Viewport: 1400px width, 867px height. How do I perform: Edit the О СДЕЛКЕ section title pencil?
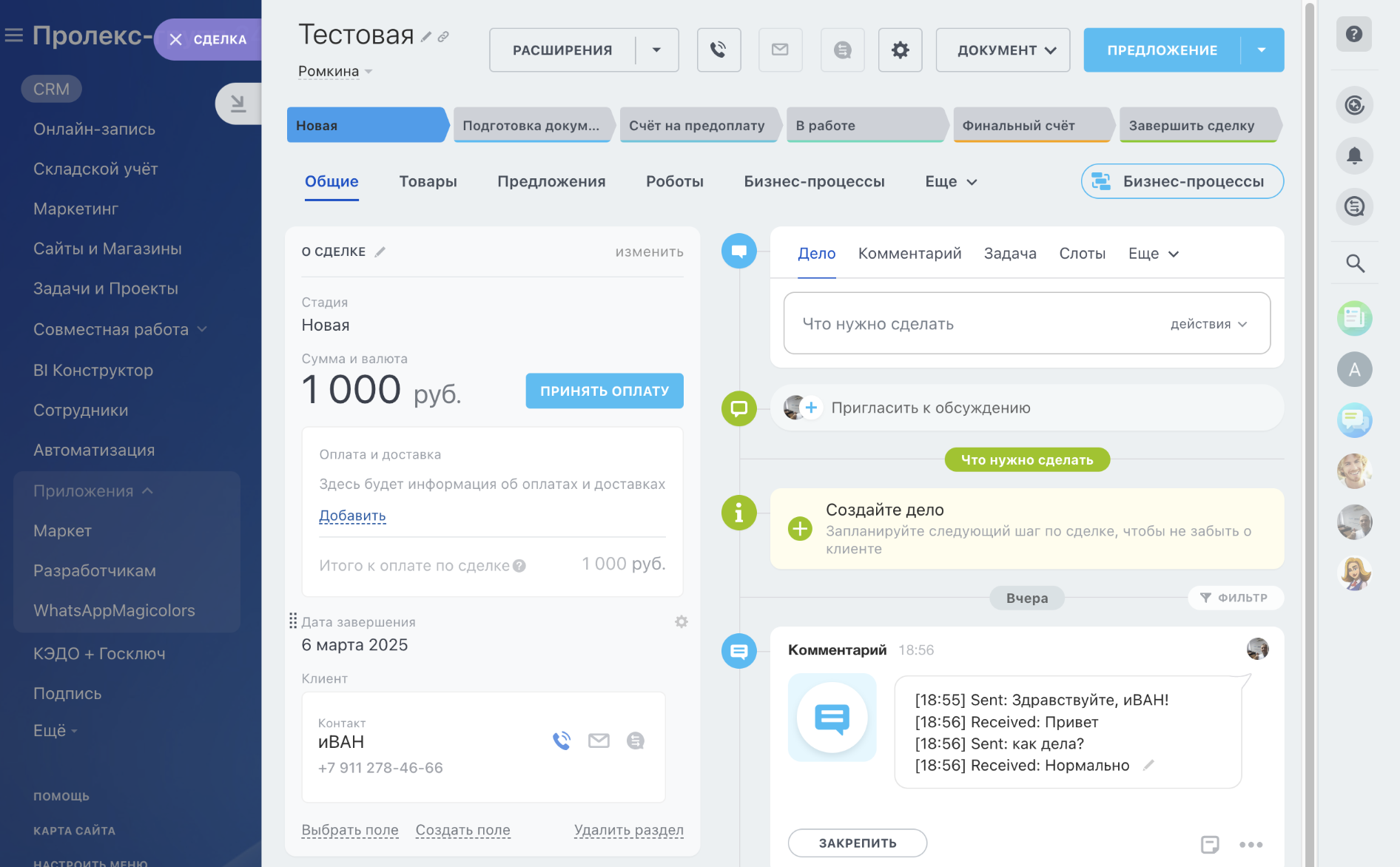[x=380, y=252]
